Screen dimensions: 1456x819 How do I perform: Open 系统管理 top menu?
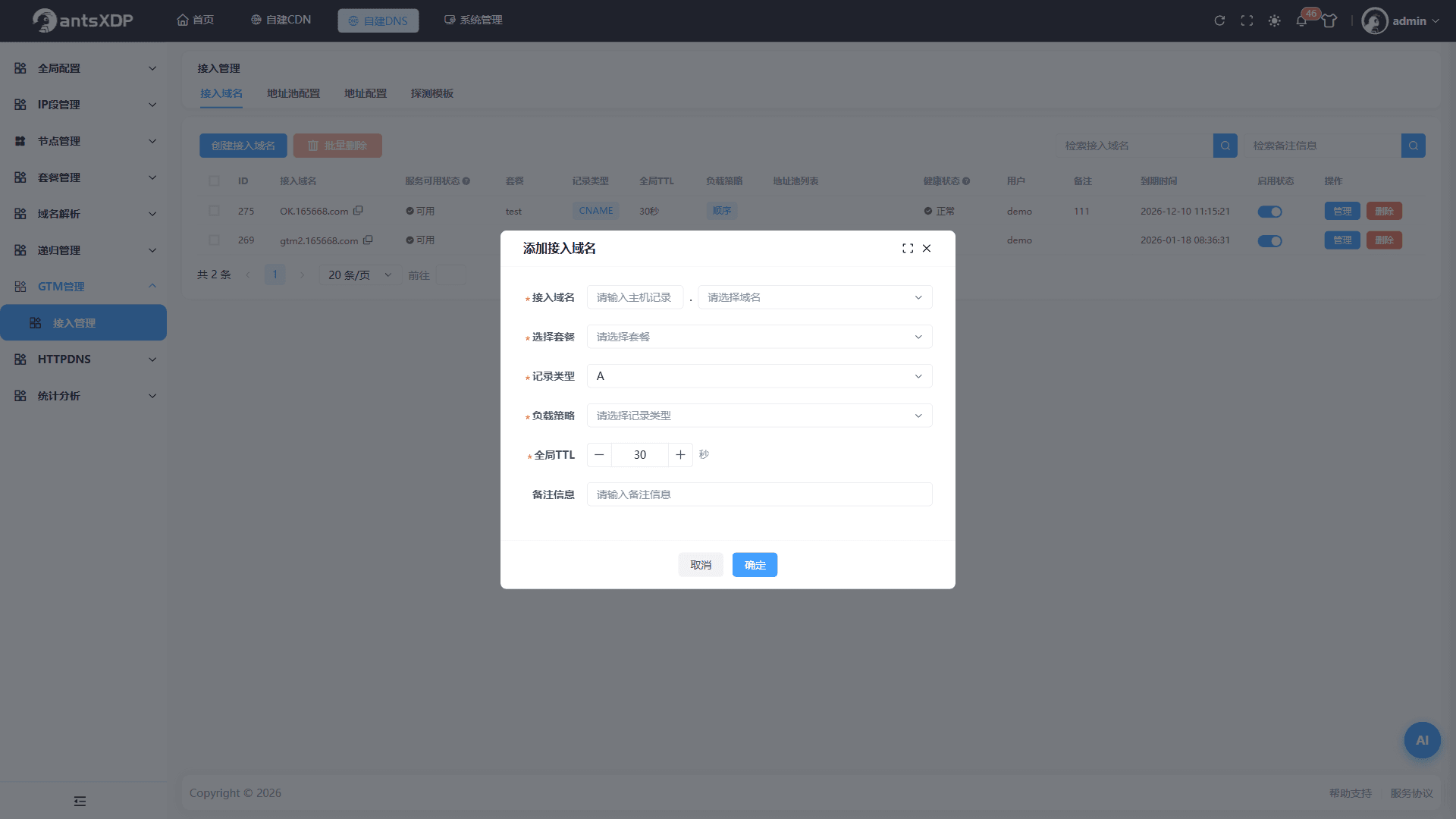click(473, 20)
